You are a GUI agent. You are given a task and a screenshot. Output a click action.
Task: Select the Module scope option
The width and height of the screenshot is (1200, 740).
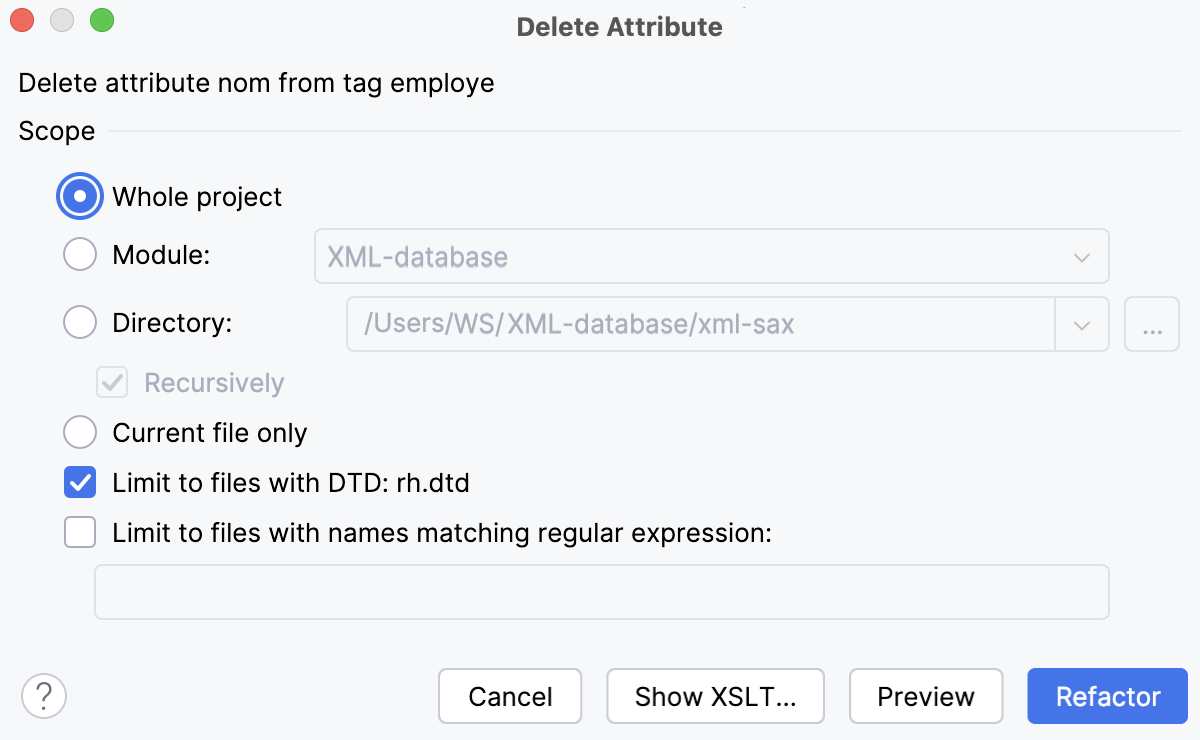click(x=79, y=254)
